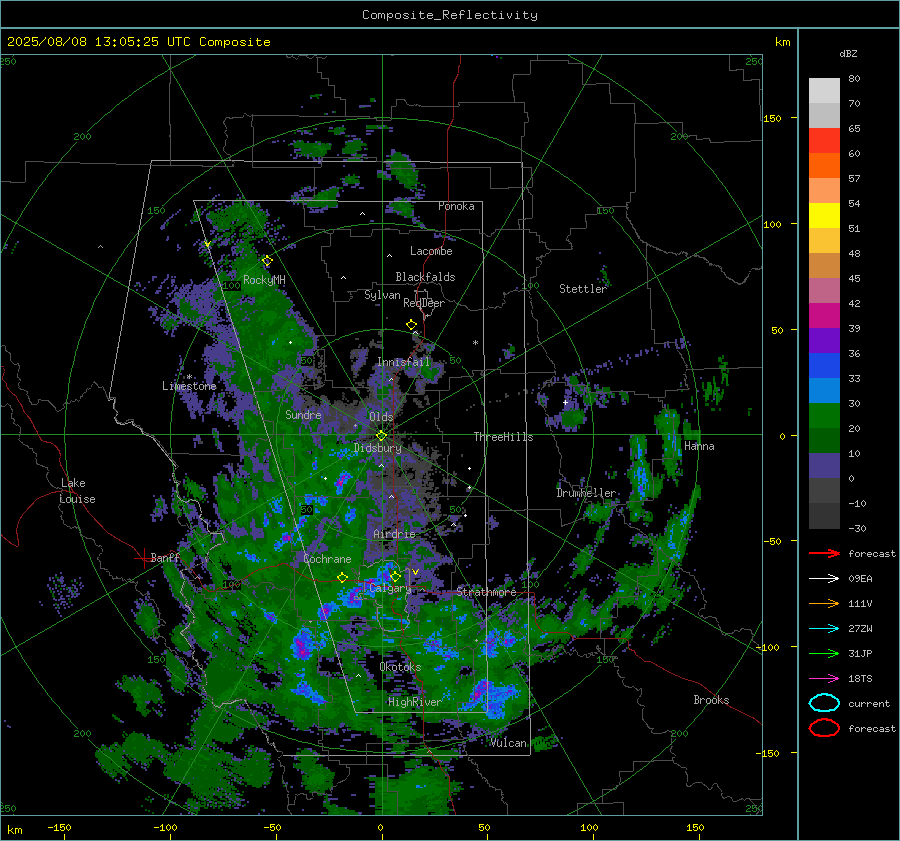Click the Vulcan label
The height and width of the screenshot is (841, 900).
509,743
